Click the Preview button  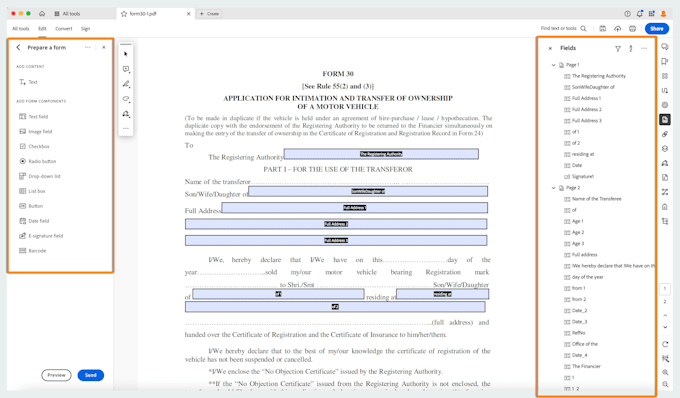56,375
